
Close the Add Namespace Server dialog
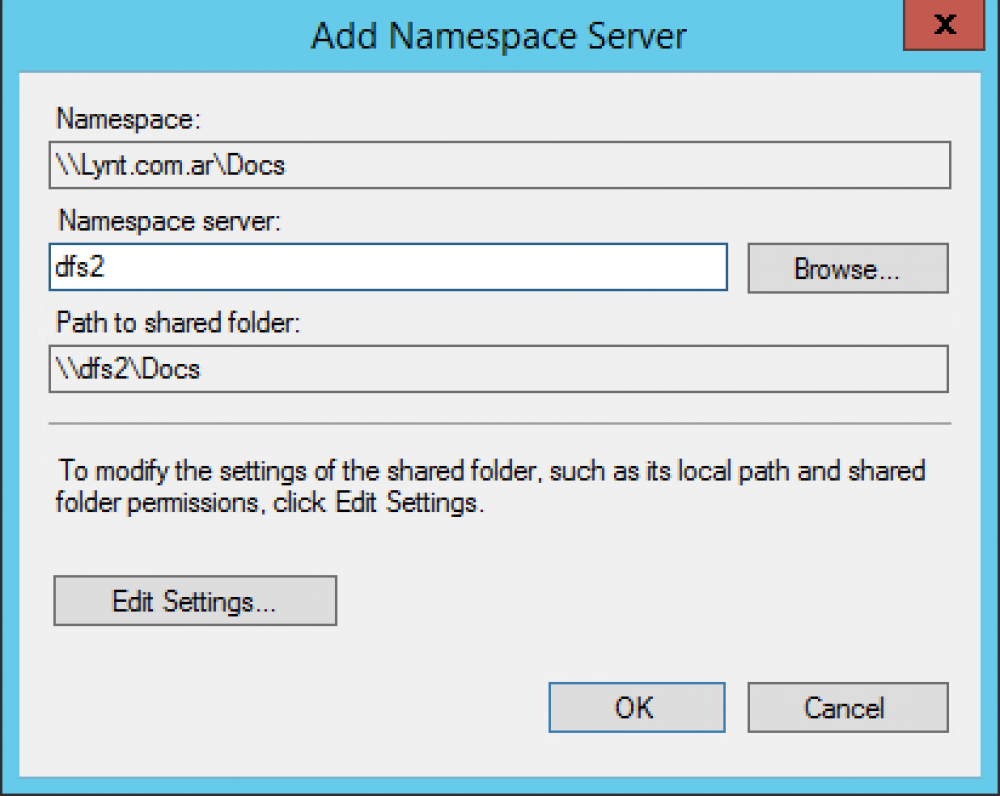(943, 26)
